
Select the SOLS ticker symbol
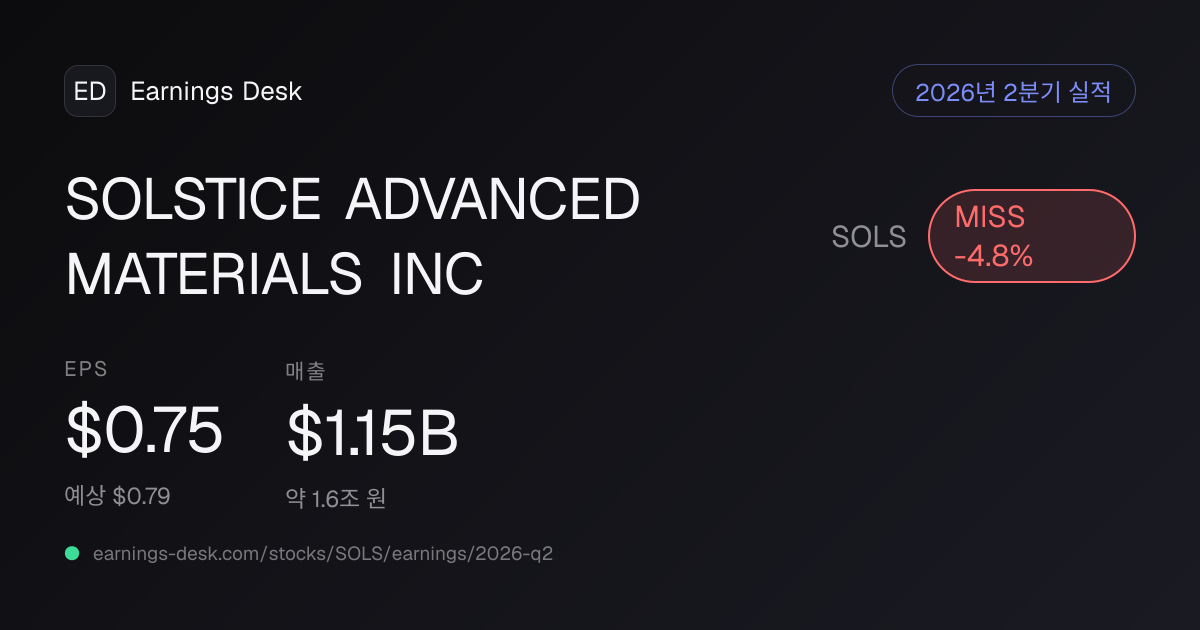[869, 237]
